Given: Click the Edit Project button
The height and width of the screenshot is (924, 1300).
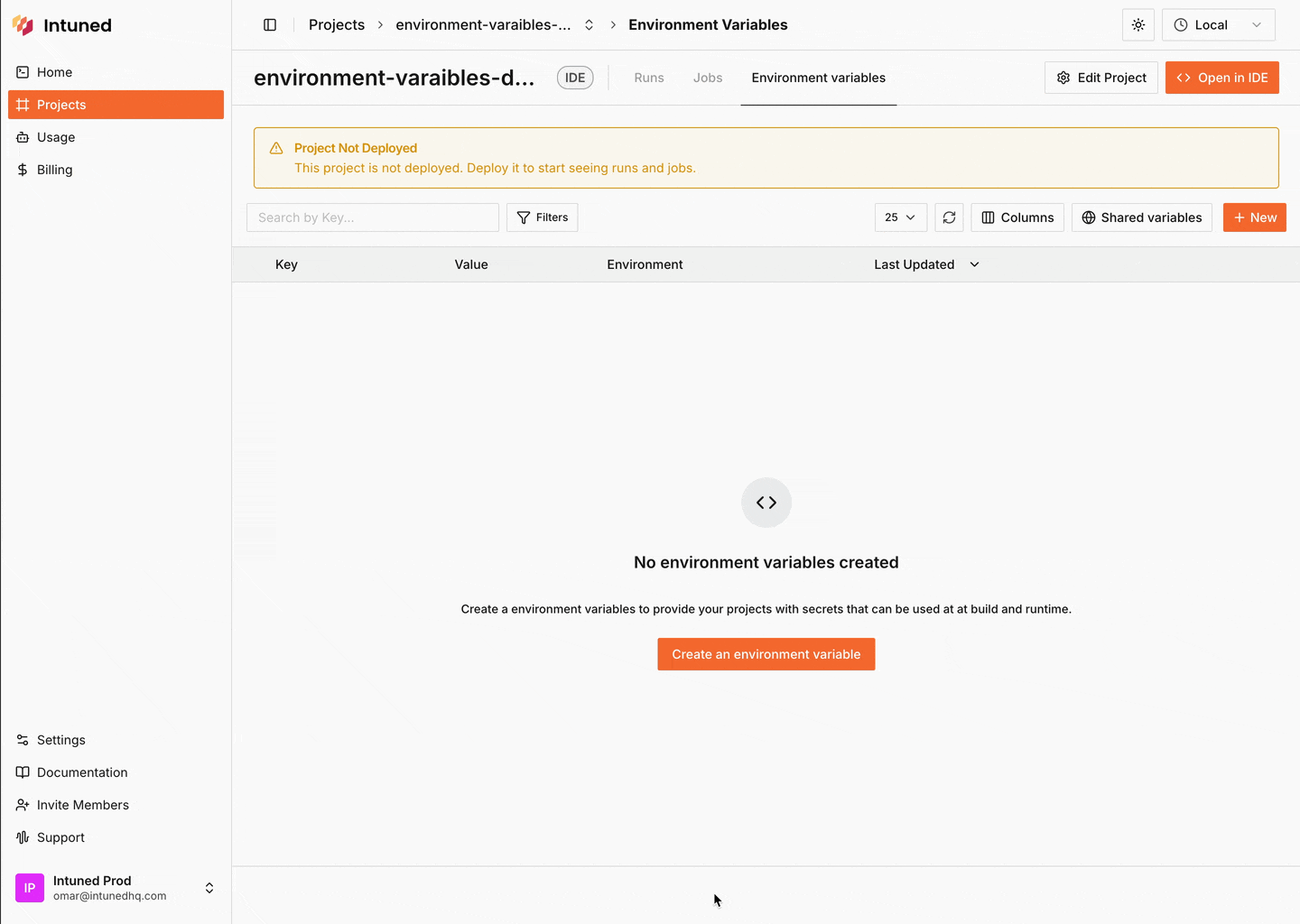Looking at the screenshot, I should pos(1101,78).
